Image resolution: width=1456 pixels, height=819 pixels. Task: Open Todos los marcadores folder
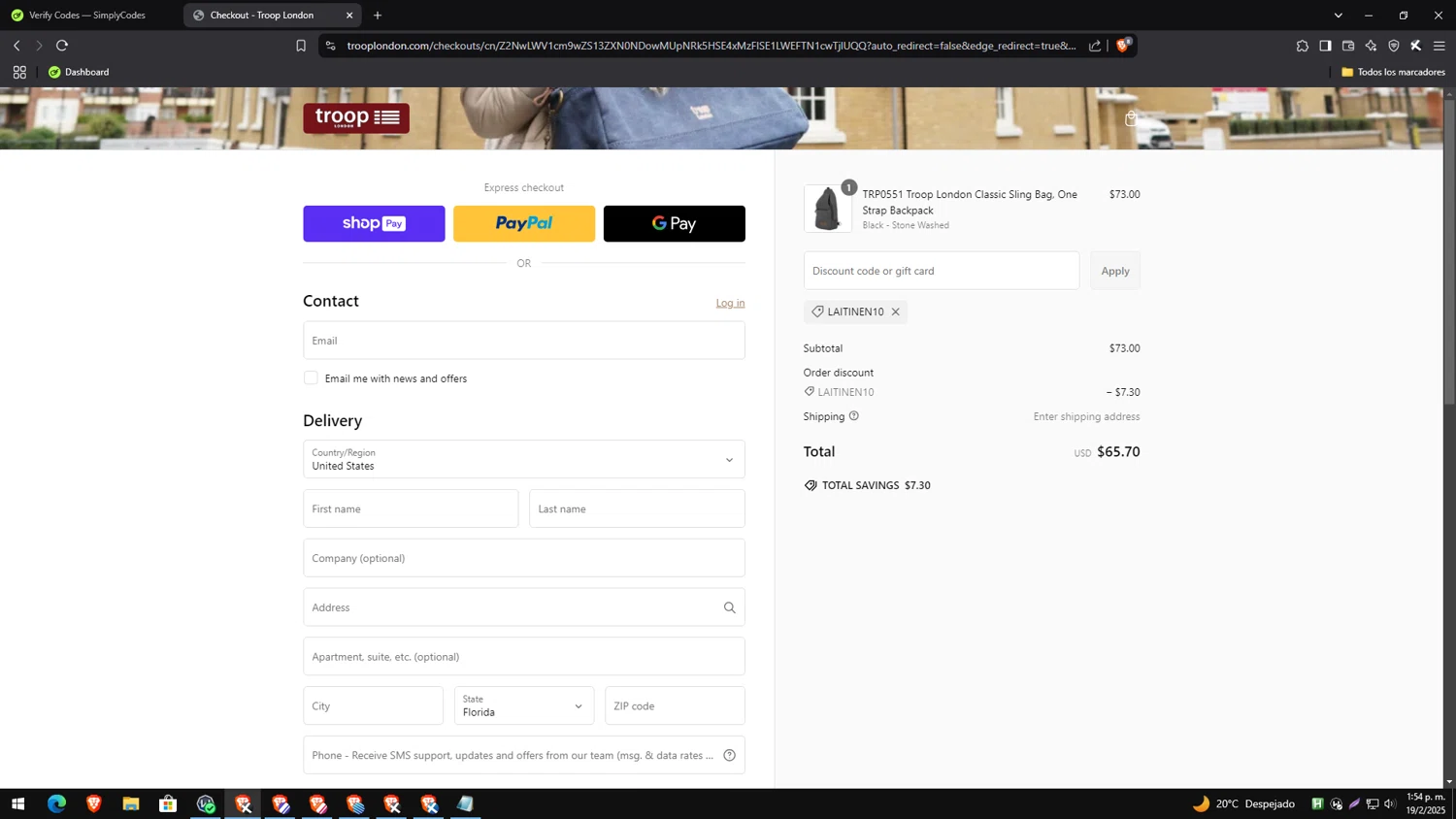point(1393,72)
